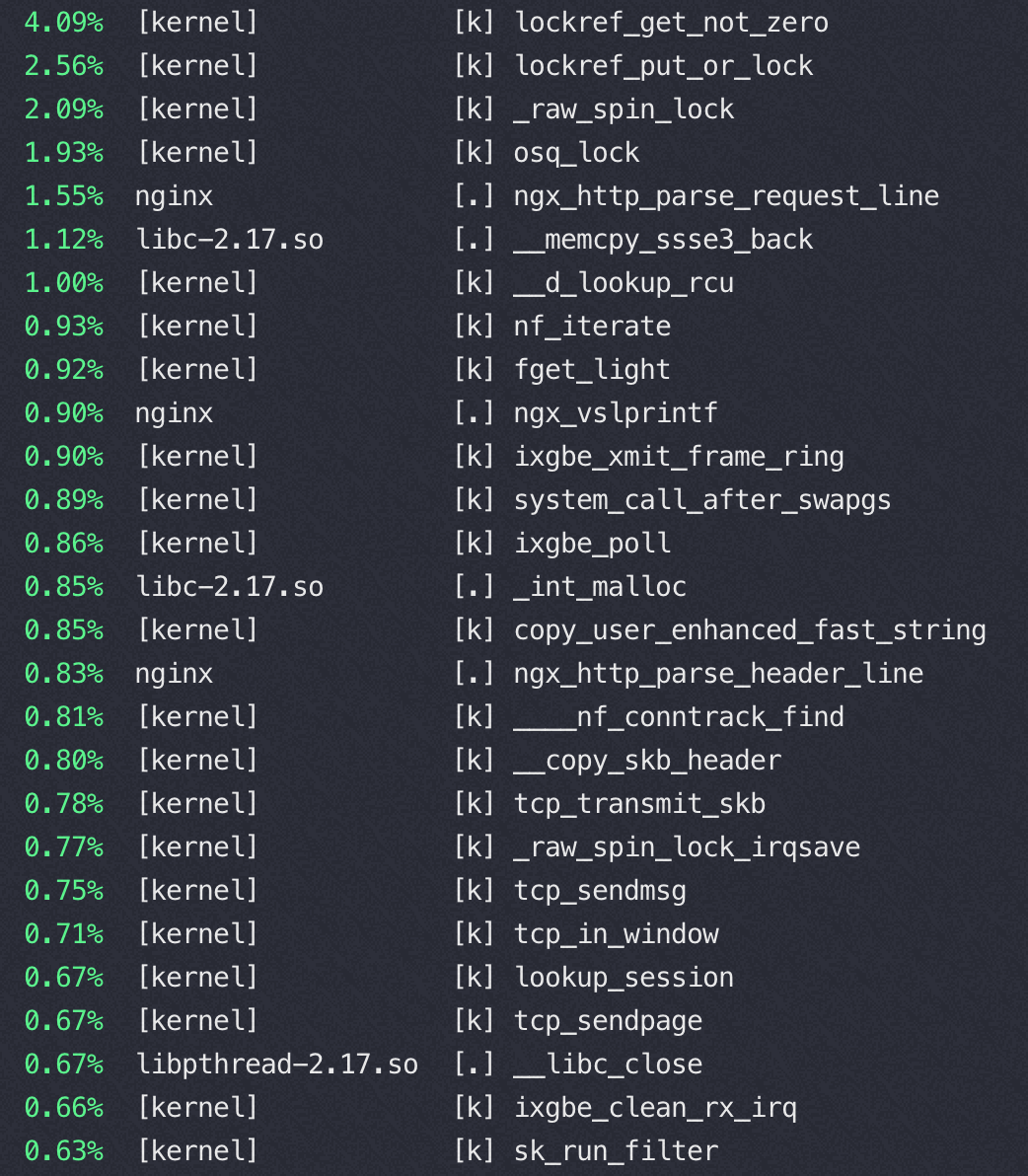Click the system_call_after_swapgs symbol
Image resolution: width=1028 pixels, height=1176 pixels.
pyautogui.click(x=702, y=500)
